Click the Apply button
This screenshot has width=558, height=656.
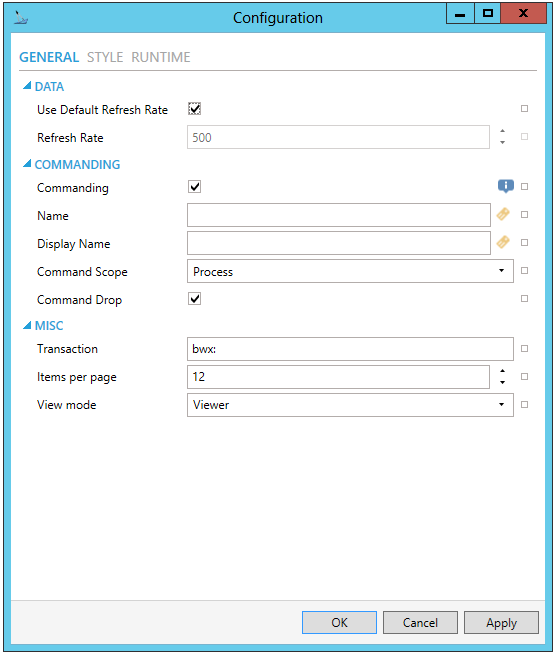(501, 623)
